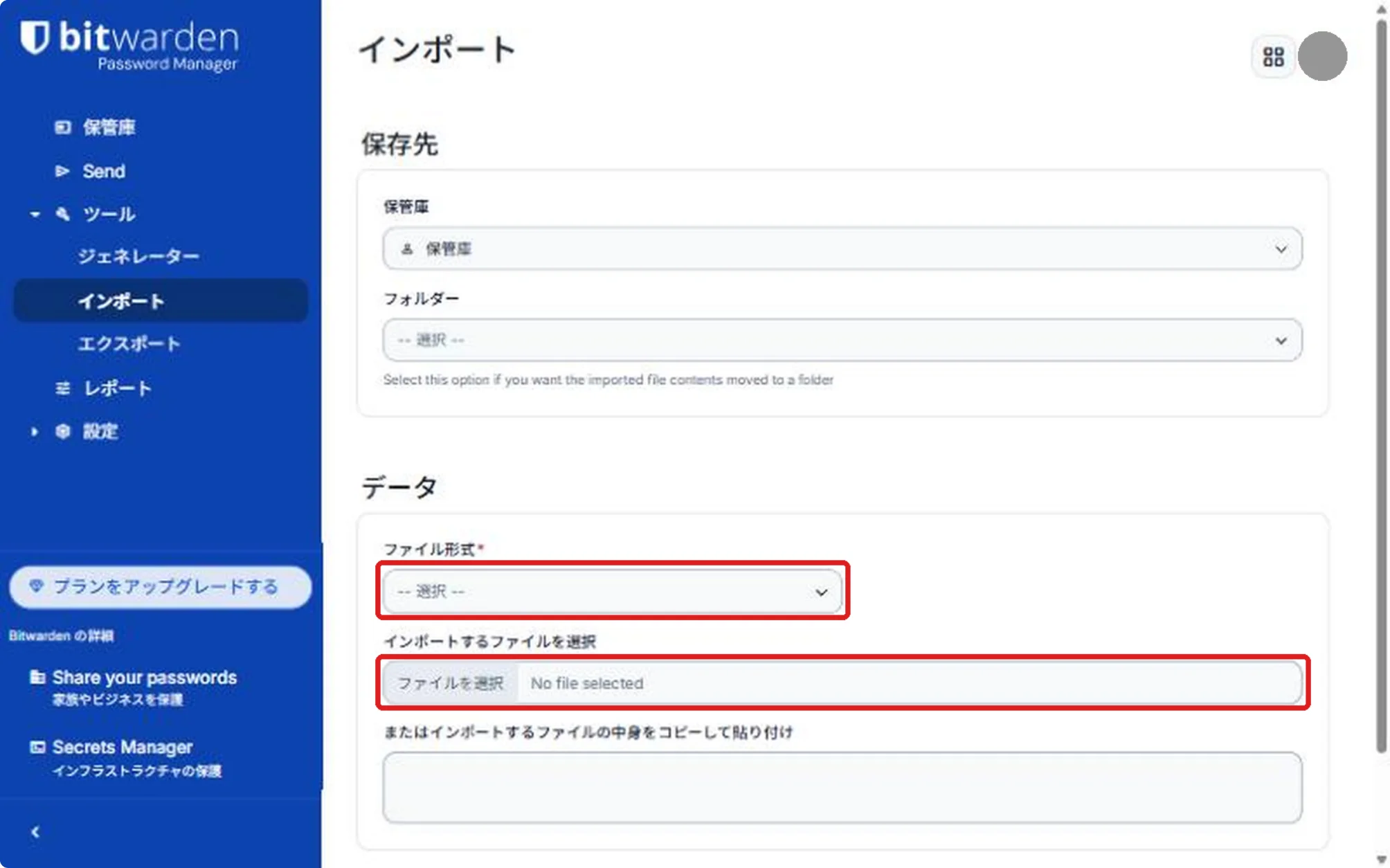Click the ツール wrench icon
The height and width of the screenshot is (868, 1390).
point(63,214)
